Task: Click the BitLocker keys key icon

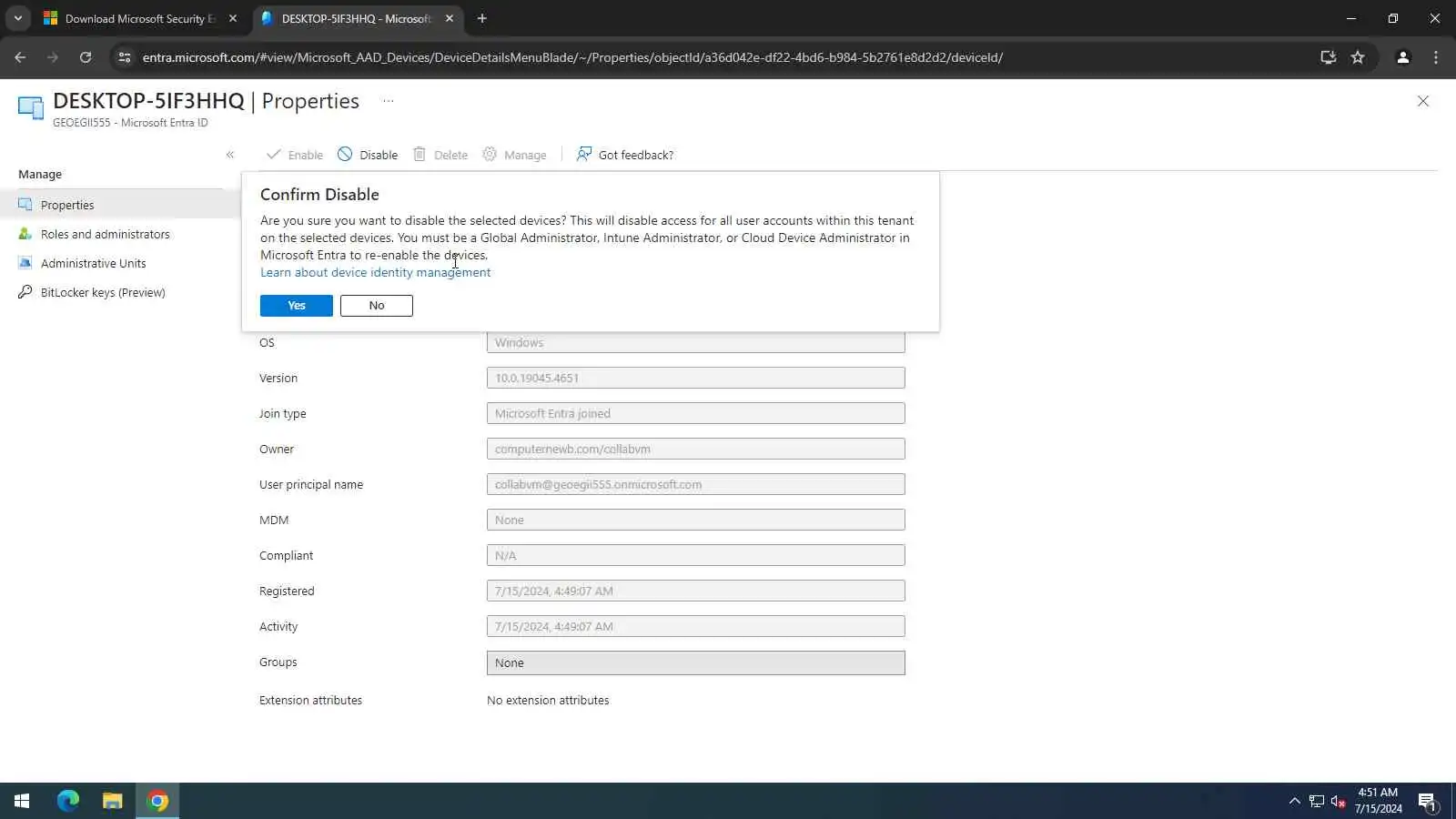Action: [25, 292]
